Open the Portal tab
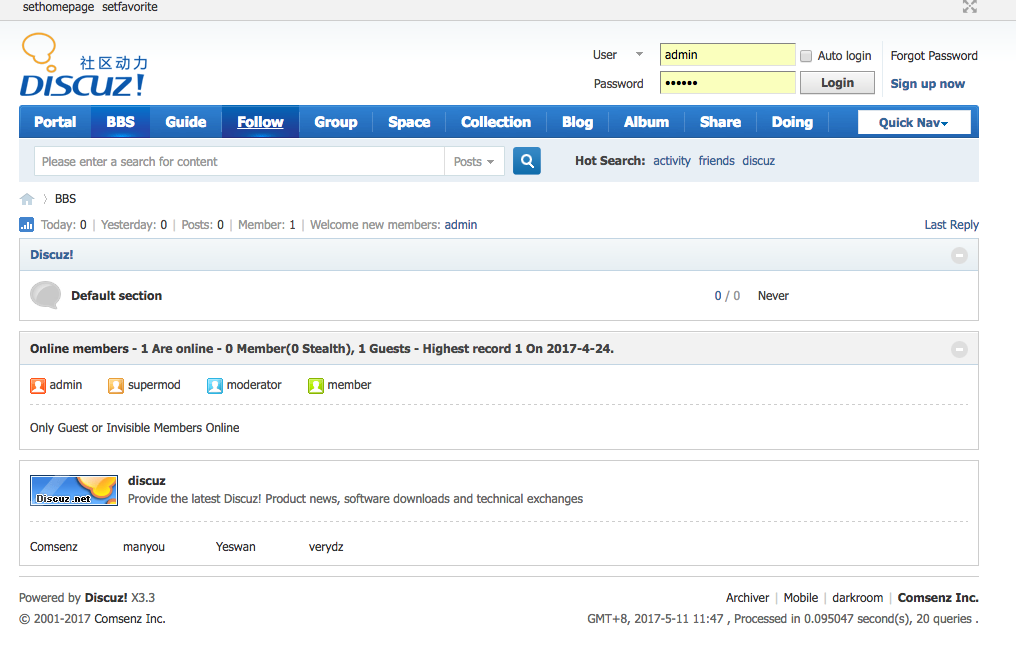The height and width of the screenshot is (662, 1016). 55,122
